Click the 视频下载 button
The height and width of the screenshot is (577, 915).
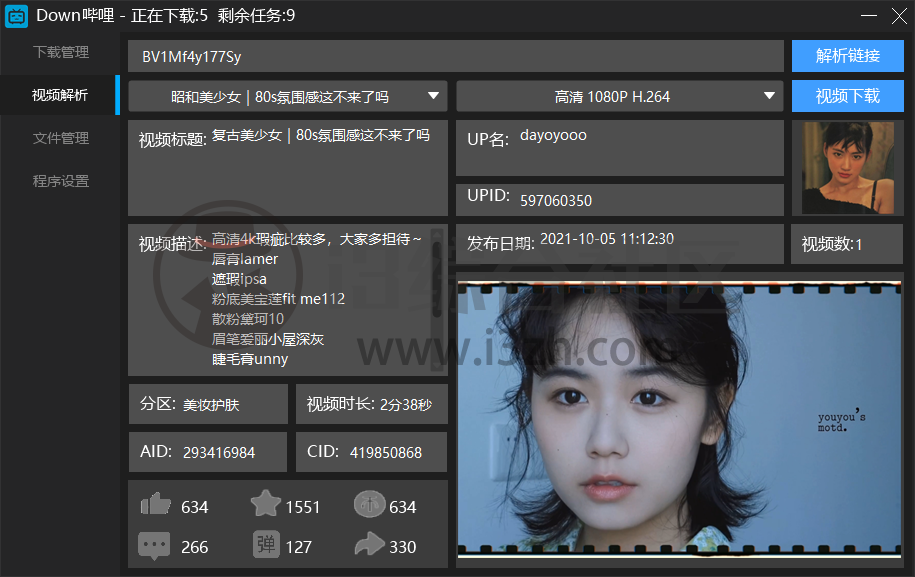[x=847, y=96]
